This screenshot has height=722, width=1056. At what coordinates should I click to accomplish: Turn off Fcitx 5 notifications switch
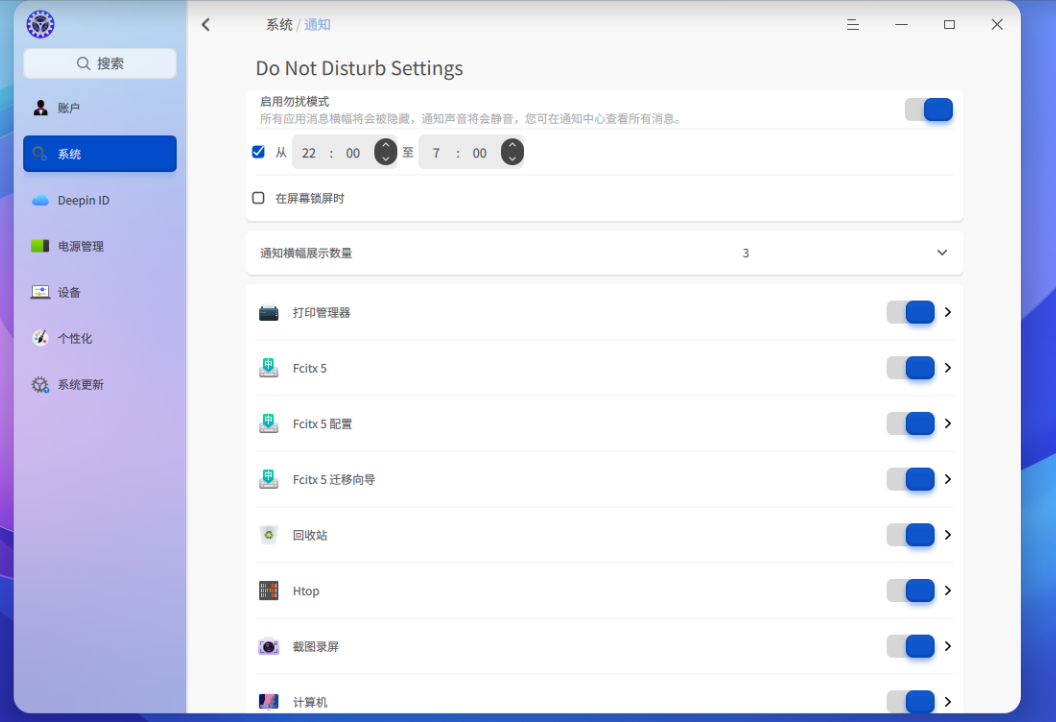coord(911,368)
